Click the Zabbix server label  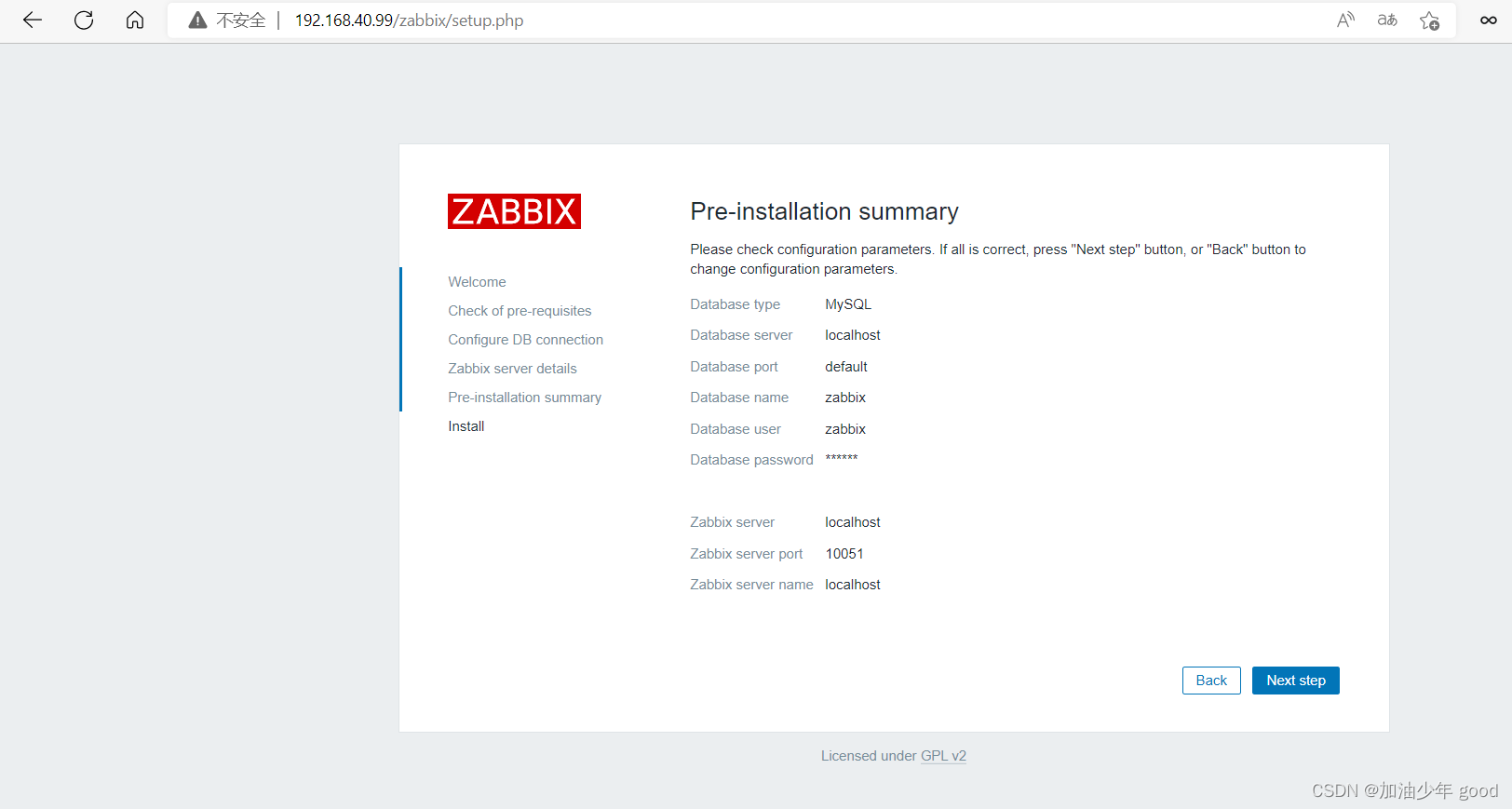coord(732,522)
